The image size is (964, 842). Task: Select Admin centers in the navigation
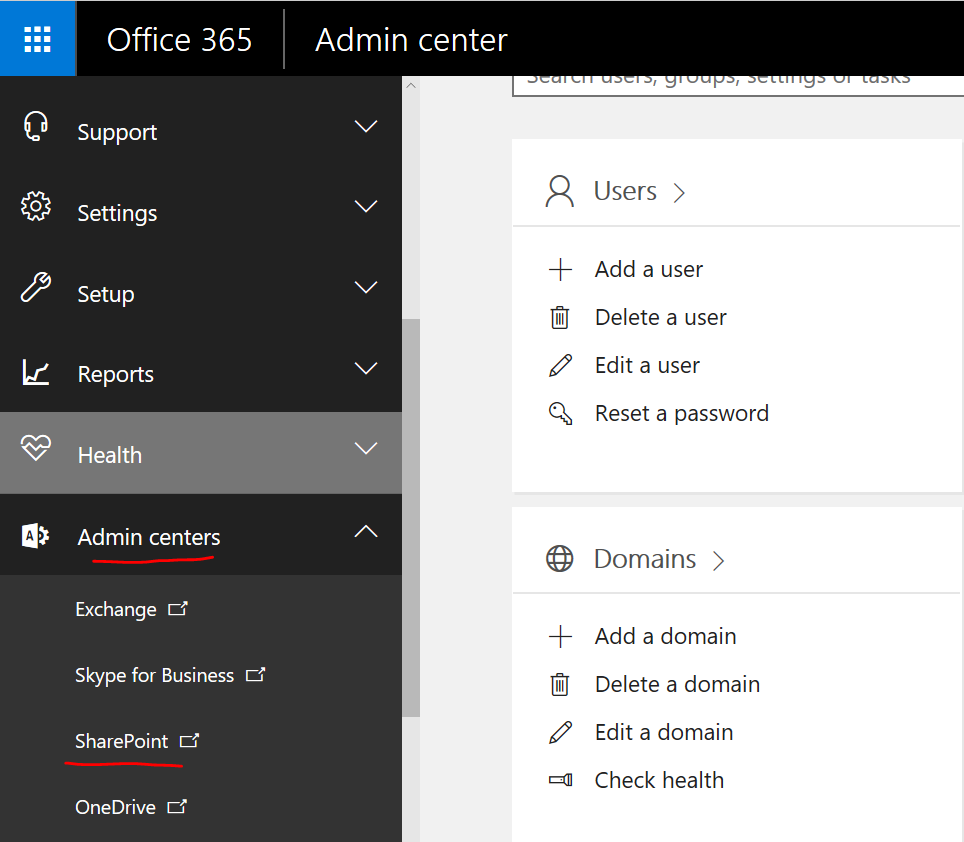[200, 535]
